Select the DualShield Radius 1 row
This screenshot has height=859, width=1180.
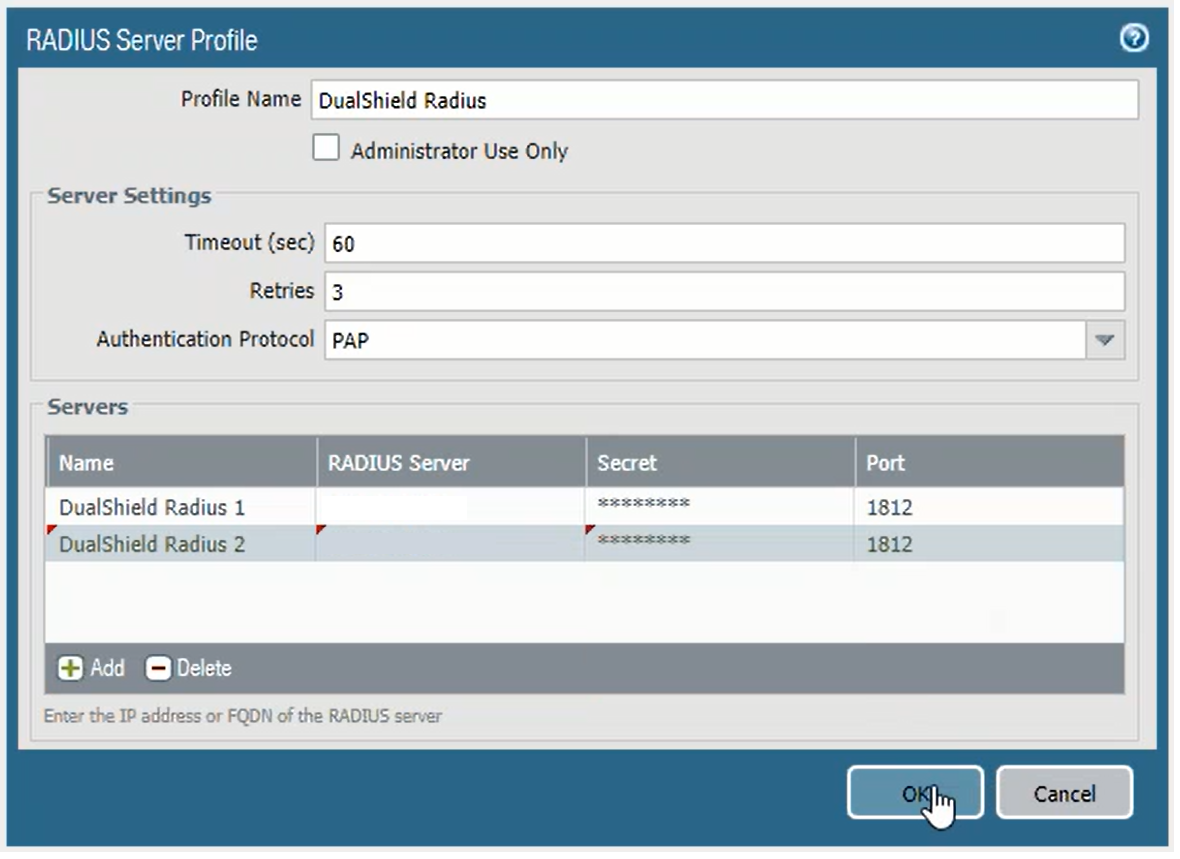point(152,507)
